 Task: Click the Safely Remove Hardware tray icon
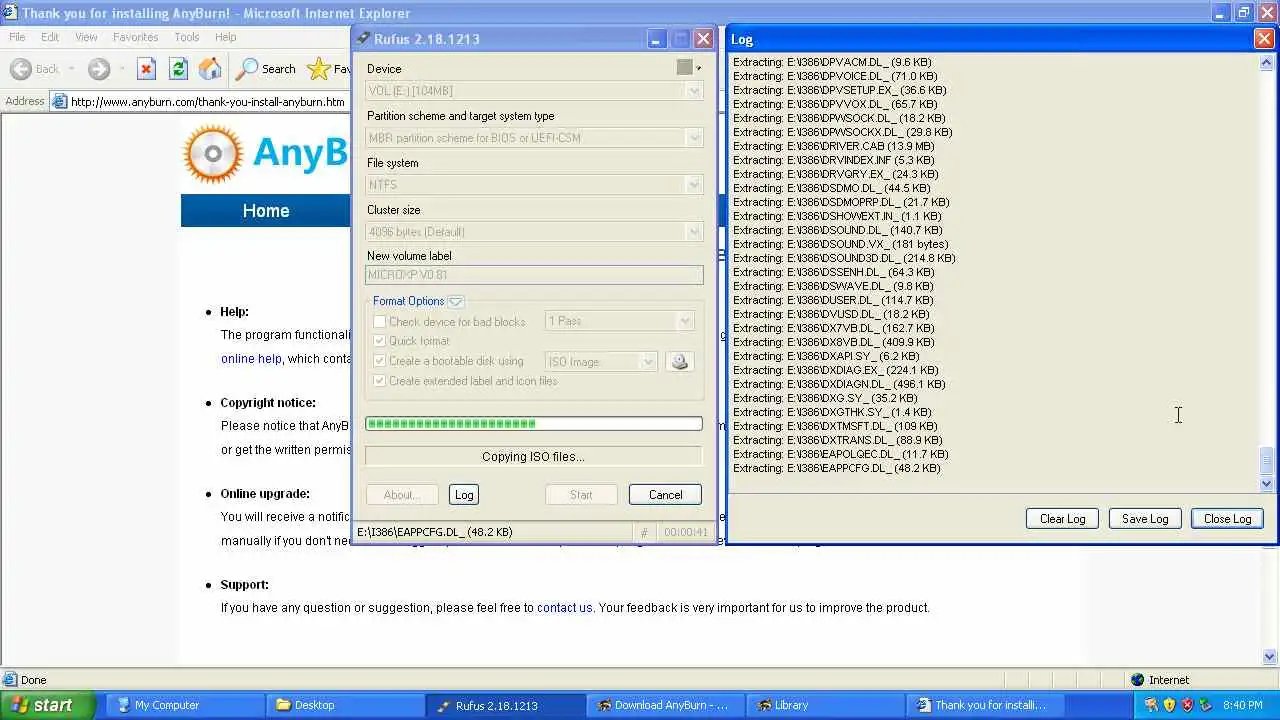[x=1207, y=705]
